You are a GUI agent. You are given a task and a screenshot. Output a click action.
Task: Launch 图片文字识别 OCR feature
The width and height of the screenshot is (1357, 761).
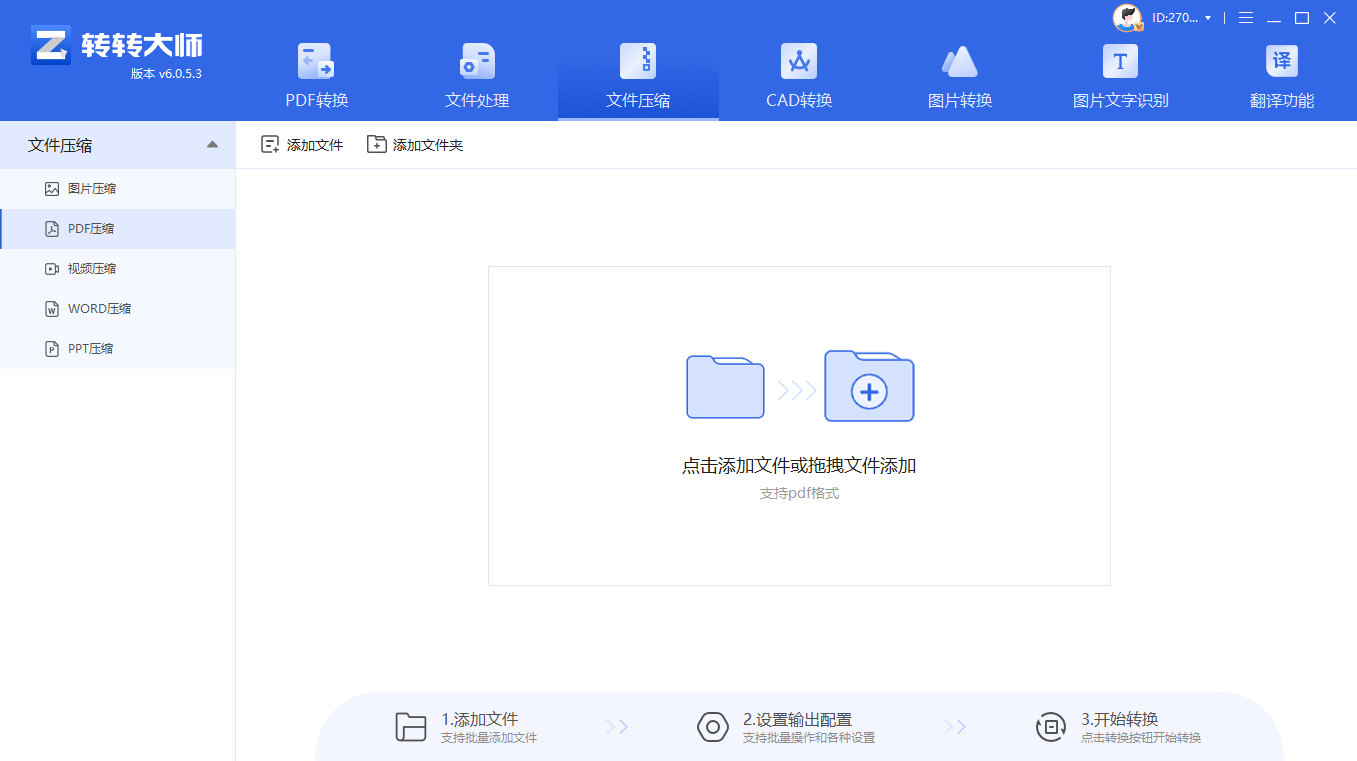point(1118,75)
